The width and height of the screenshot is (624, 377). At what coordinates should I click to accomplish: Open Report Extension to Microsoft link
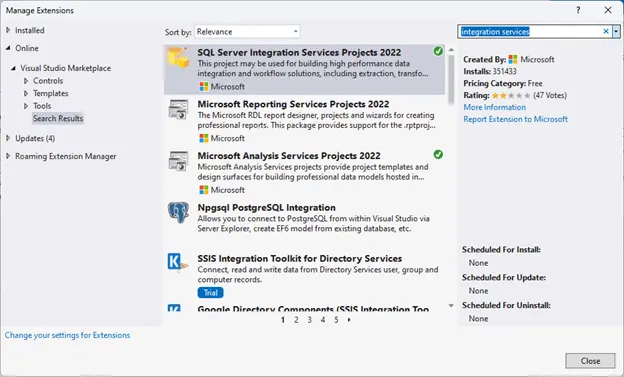coord(515,119)
